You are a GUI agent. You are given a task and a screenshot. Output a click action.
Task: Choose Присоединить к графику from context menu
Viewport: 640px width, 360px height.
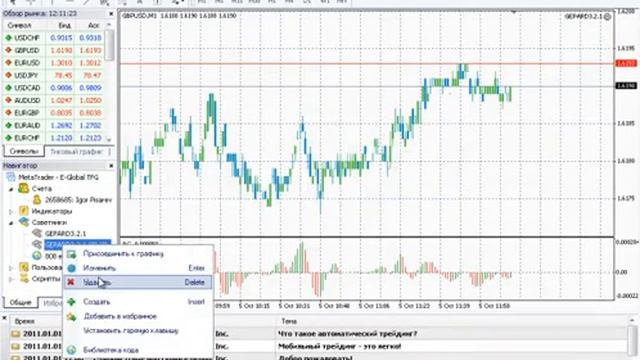point(138,254)
